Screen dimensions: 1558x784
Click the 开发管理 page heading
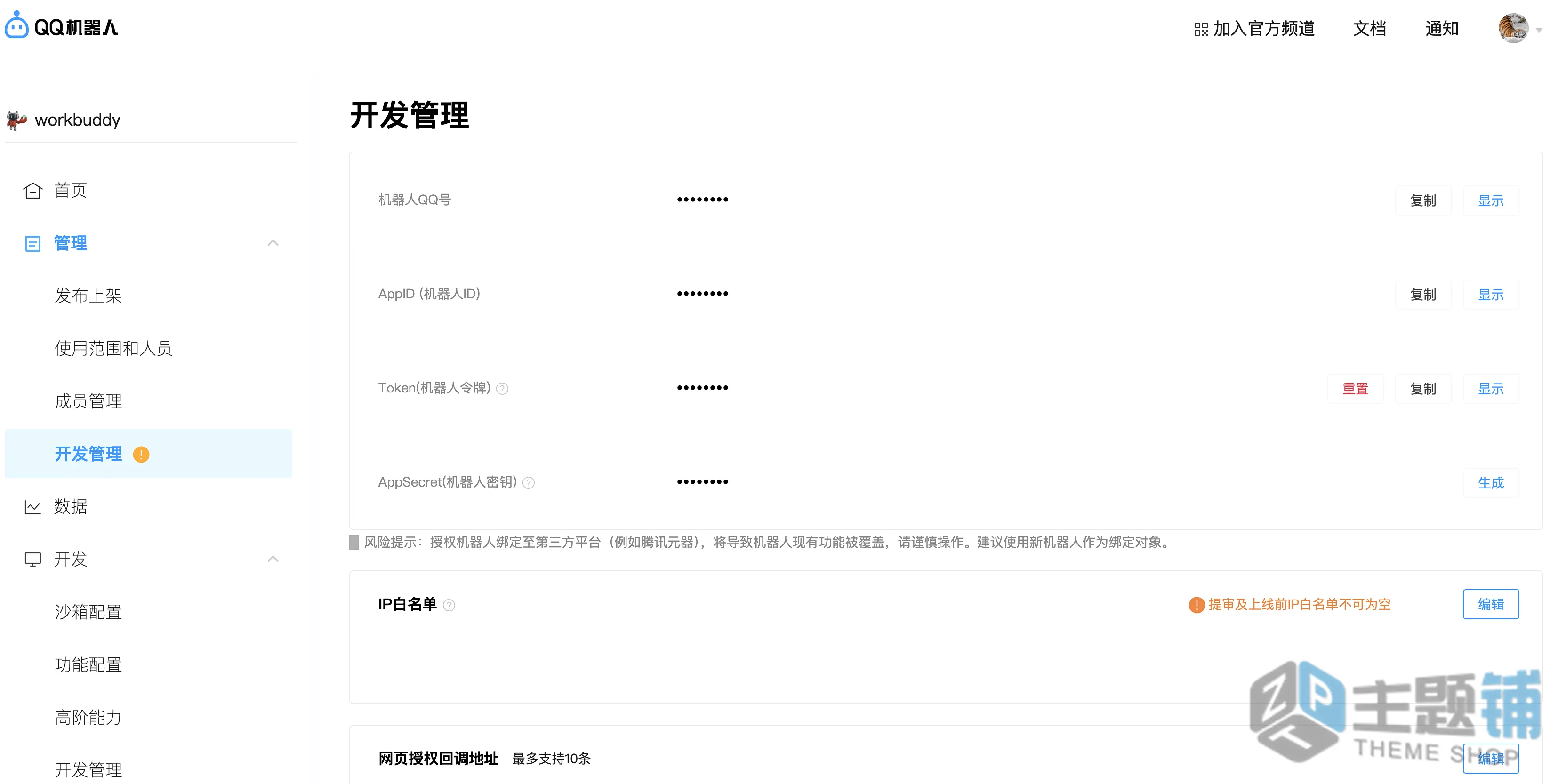[410, 115]
